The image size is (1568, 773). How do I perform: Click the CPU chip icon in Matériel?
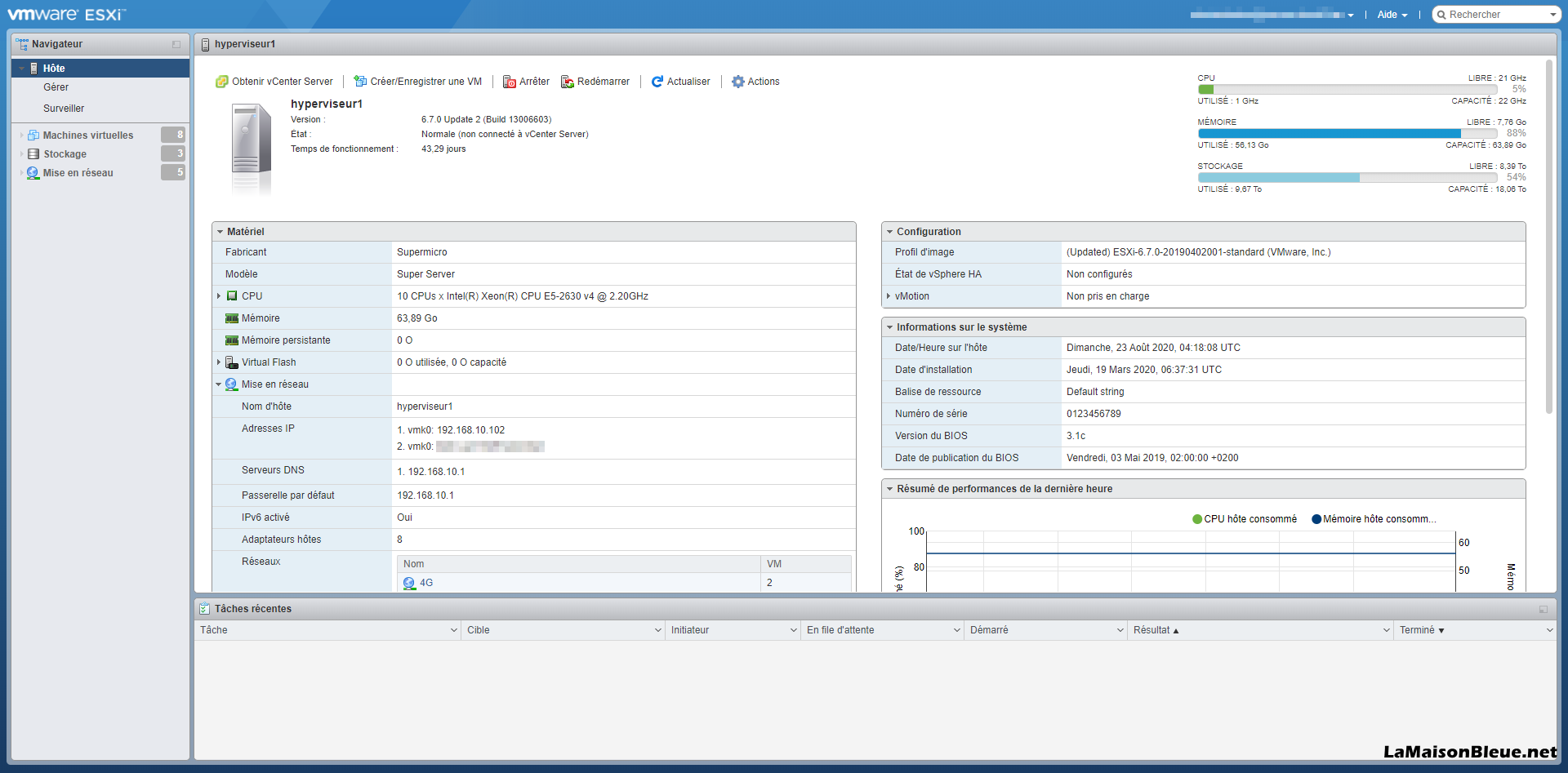(232, 296)
